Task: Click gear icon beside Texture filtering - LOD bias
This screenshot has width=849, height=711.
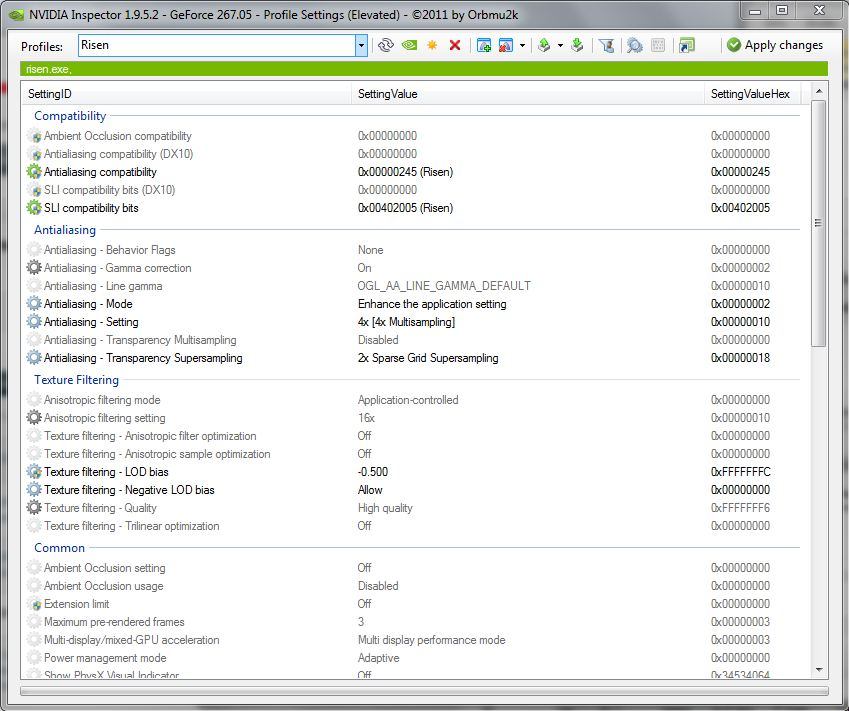Action: [x=34, y=472]
